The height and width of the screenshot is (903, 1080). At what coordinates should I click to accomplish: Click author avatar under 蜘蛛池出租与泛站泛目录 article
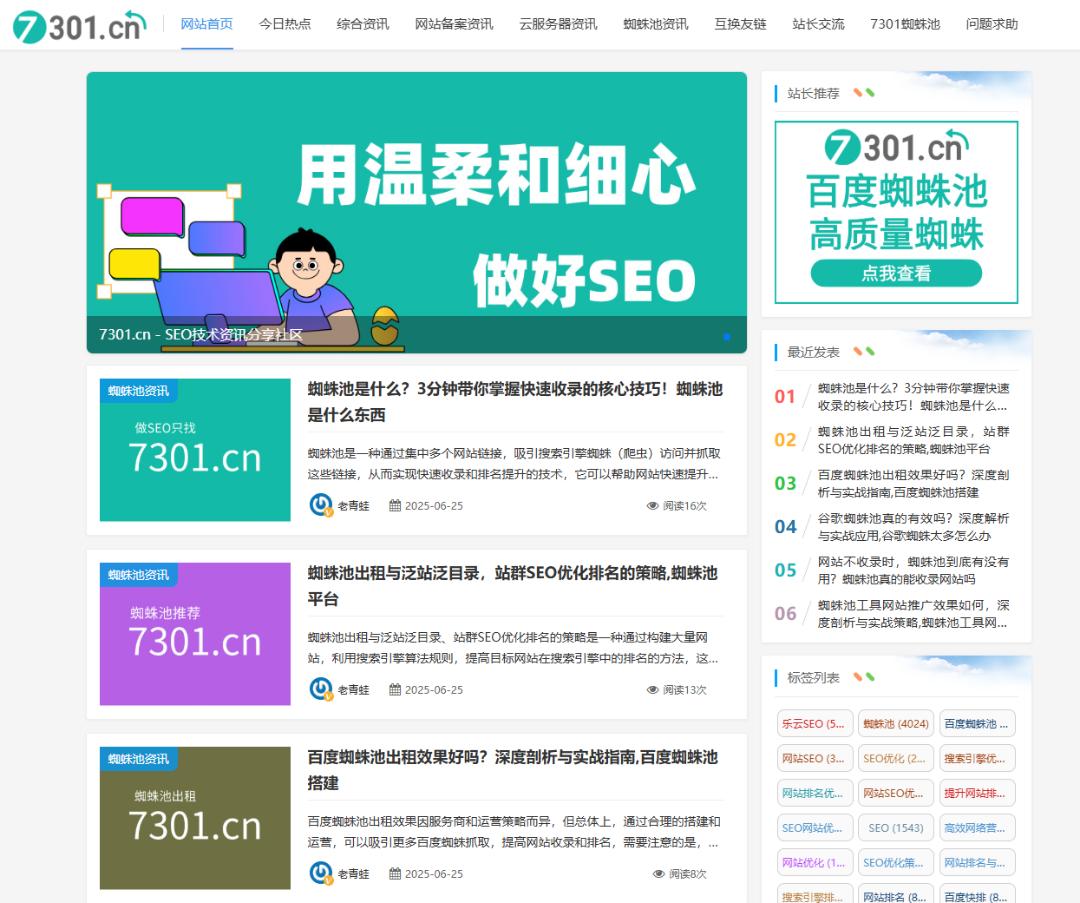click(x=321, y=689)
